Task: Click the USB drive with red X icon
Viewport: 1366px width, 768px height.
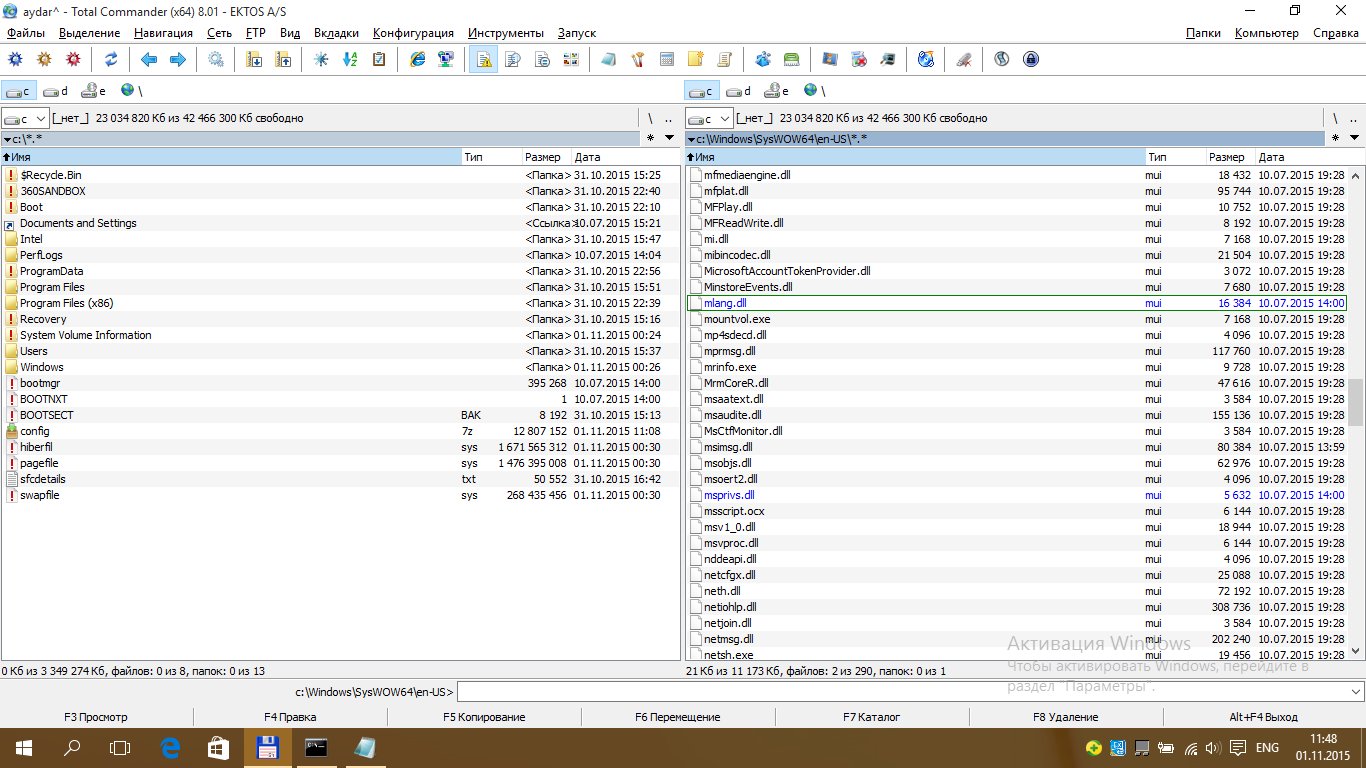Action: 963,59
